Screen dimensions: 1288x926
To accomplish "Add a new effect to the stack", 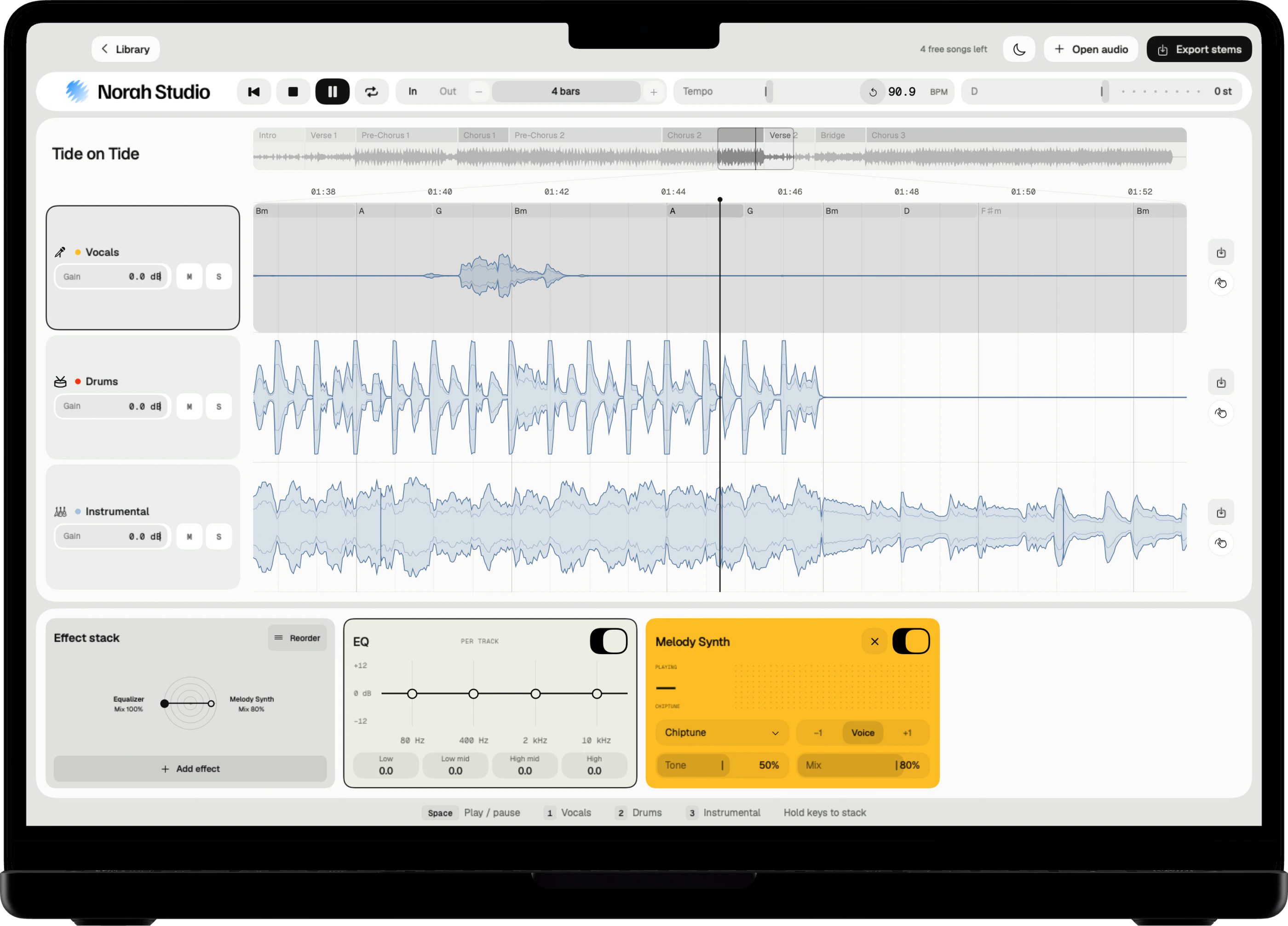I will [x=190, y=769].
